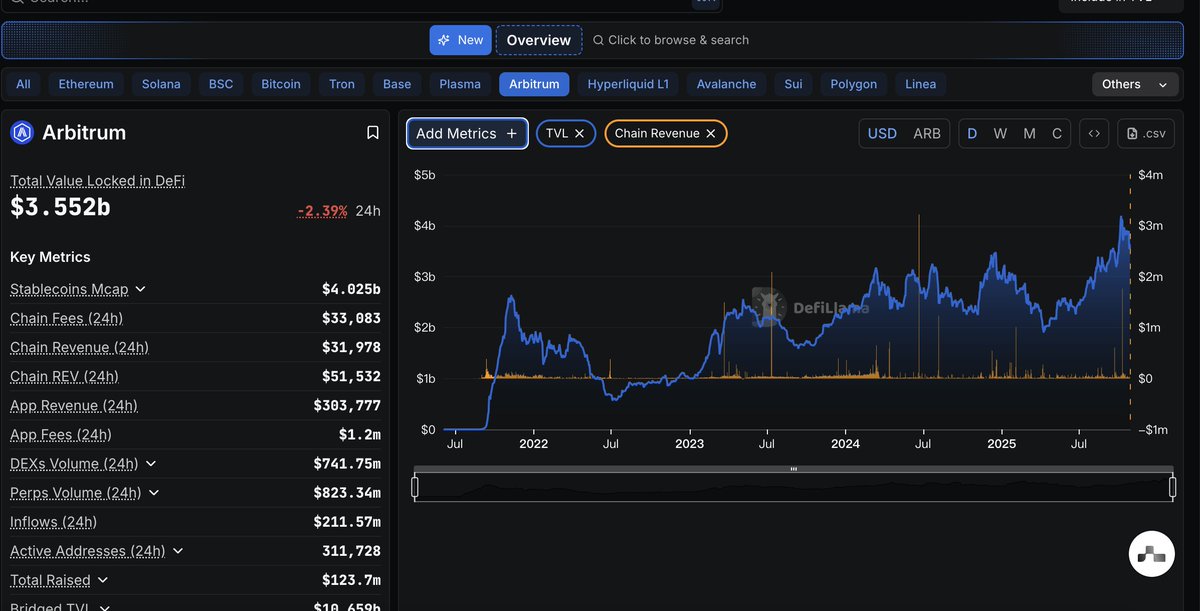Screen dimensions: 1200x611
Task: Click the browse & search input field
Action: [x=678, y=40]
